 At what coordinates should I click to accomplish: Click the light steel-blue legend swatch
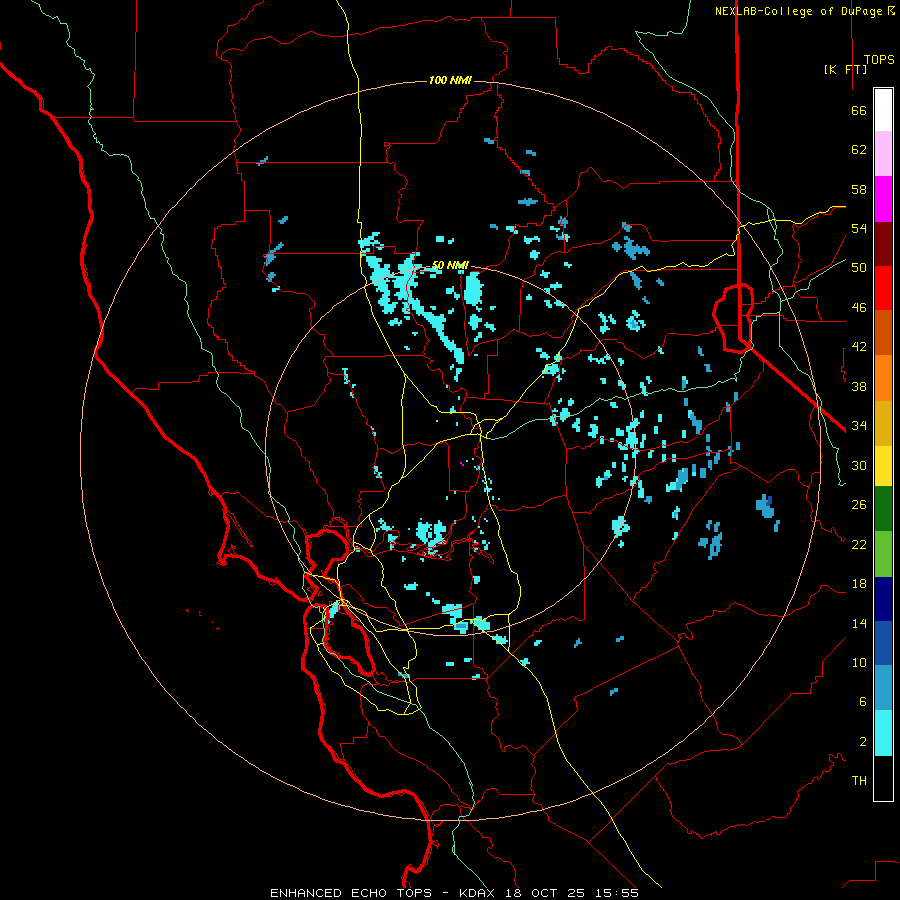coord(883,687)
